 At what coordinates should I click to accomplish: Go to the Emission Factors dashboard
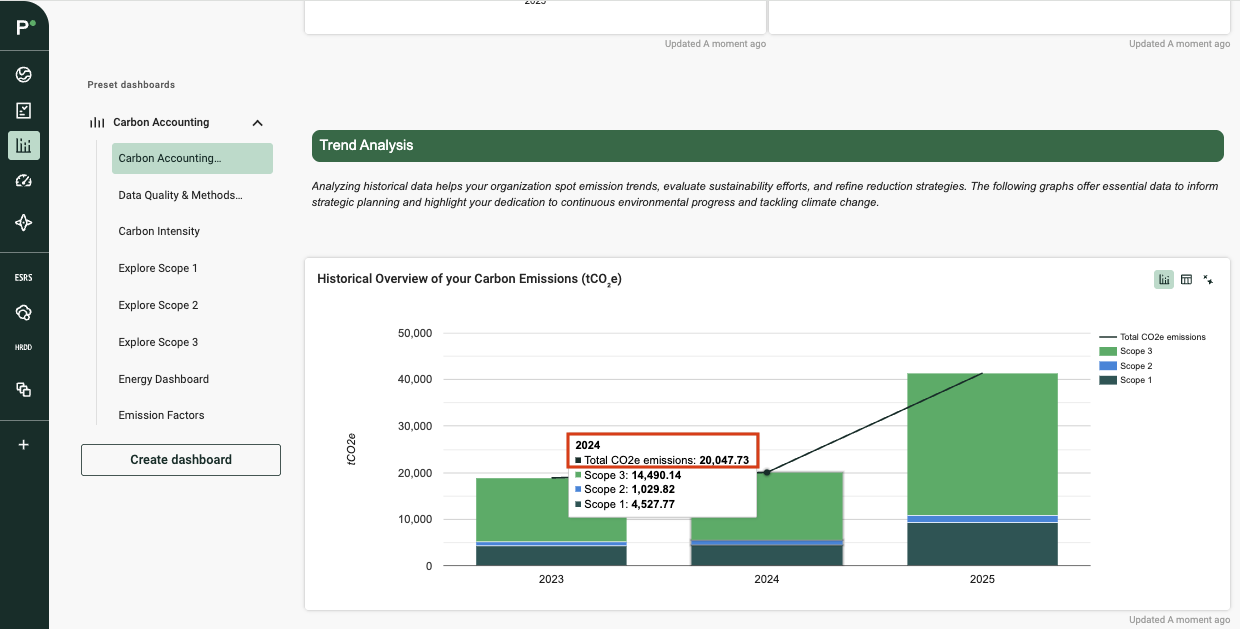click(161, 415)
